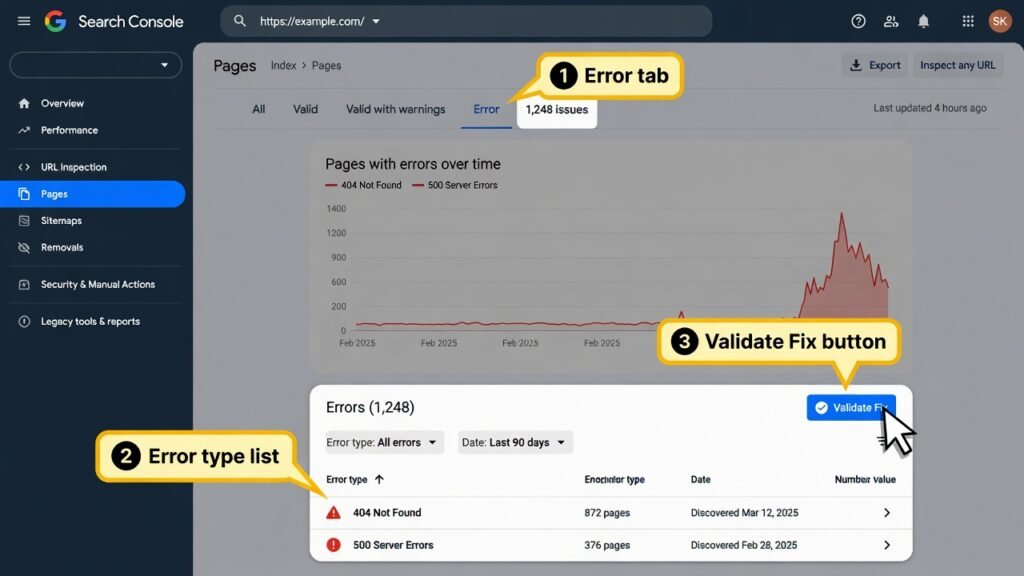Open Legacy tools & reports
The width and height of the screenshot is (1024, 576).
pos(90,321)
